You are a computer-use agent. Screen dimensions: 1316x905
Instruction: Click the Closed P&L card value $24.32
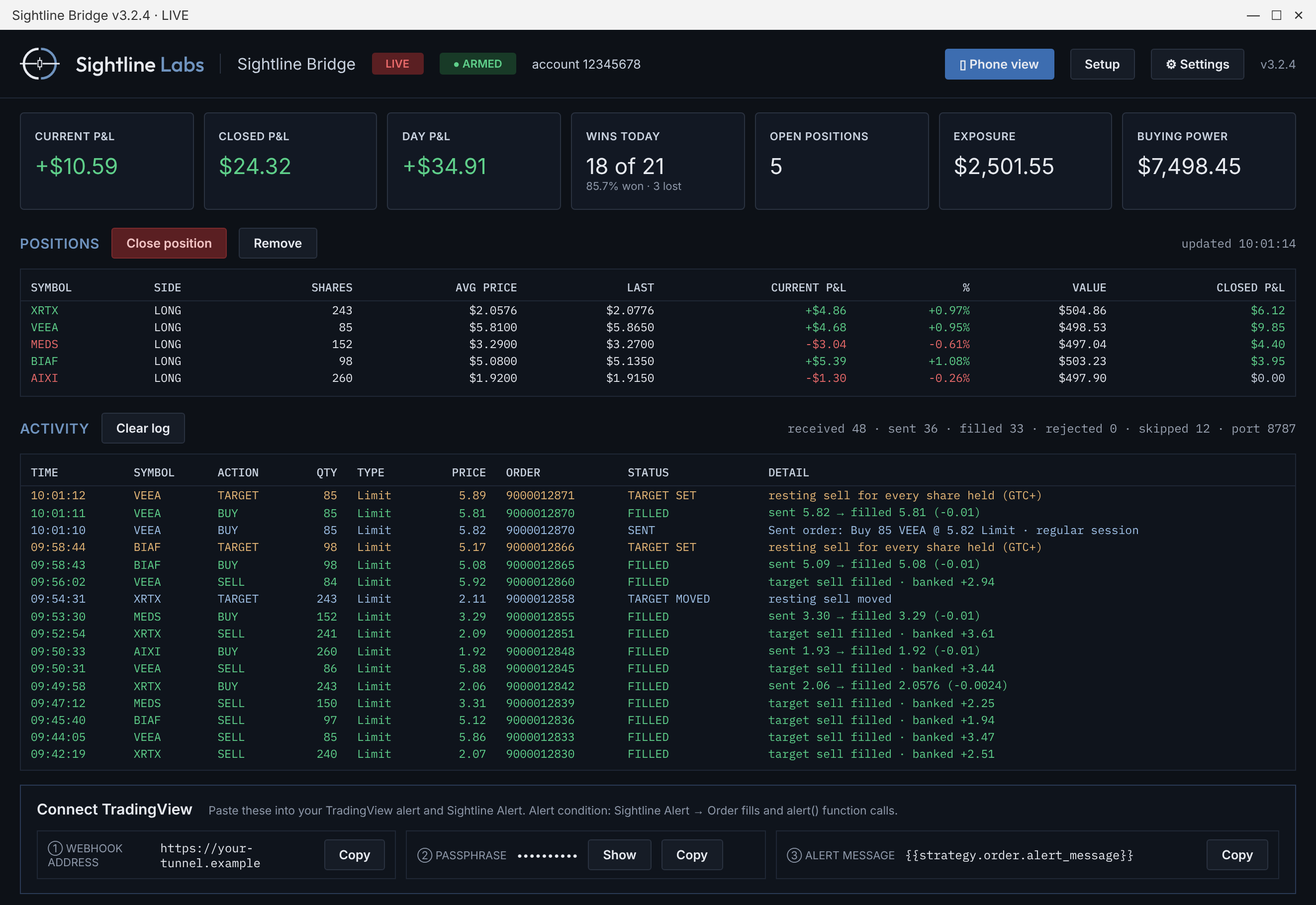255,166
